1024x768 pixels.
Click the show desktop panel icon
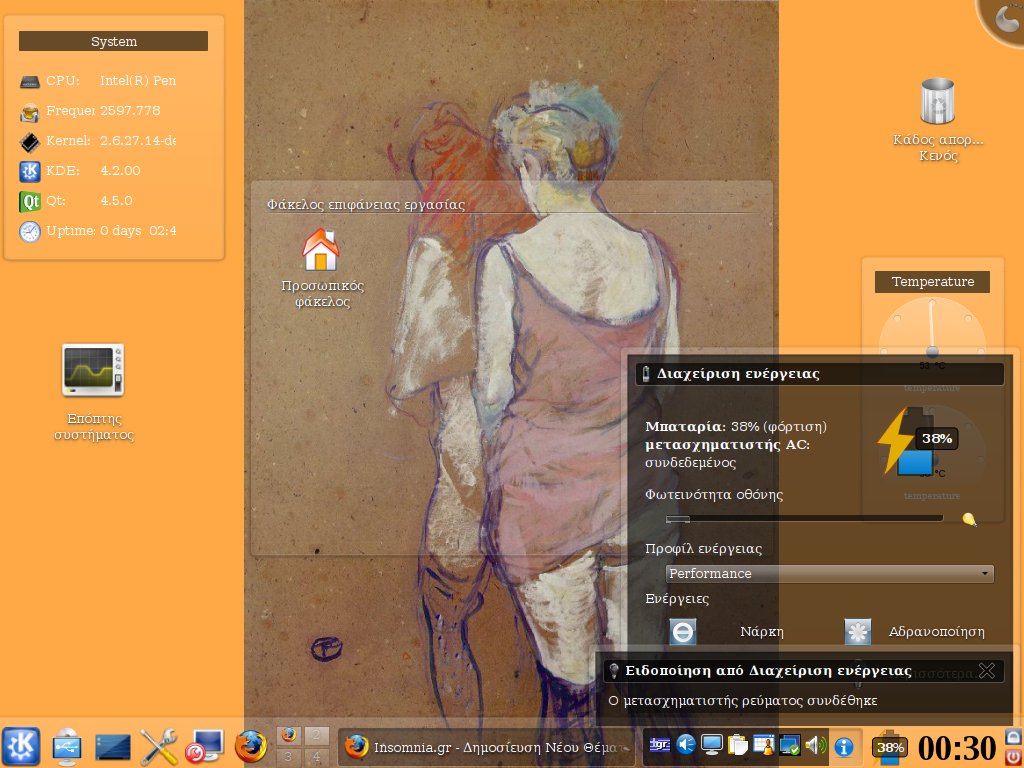point(112,747)
